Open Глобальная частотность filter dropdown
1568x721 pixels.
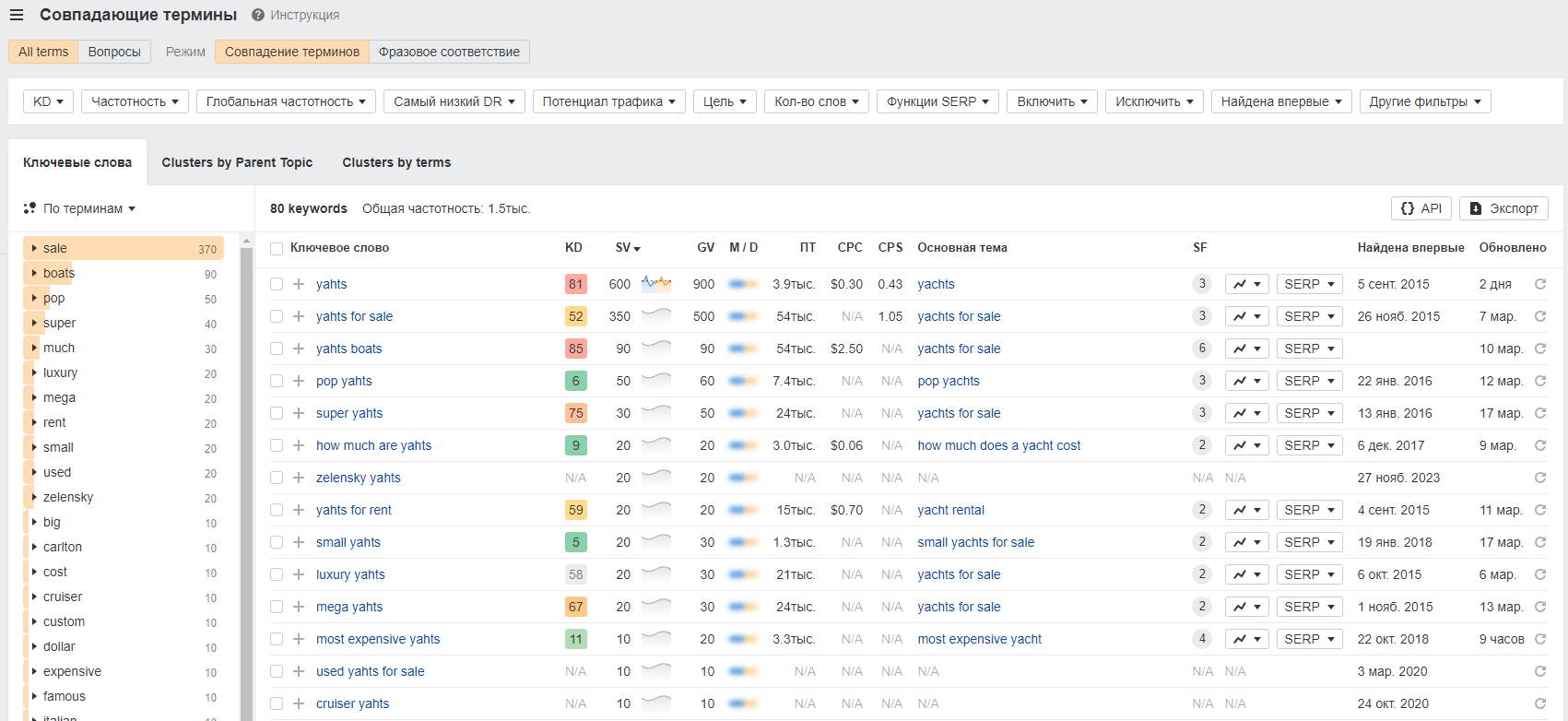click(x=286, y=101)
